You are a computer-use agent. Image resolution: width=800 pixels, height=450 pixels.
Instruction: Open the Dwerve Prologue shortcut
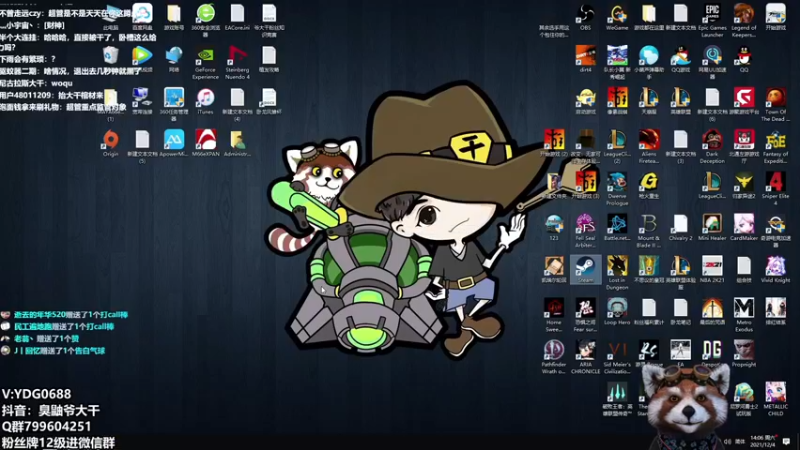point(617,188)
